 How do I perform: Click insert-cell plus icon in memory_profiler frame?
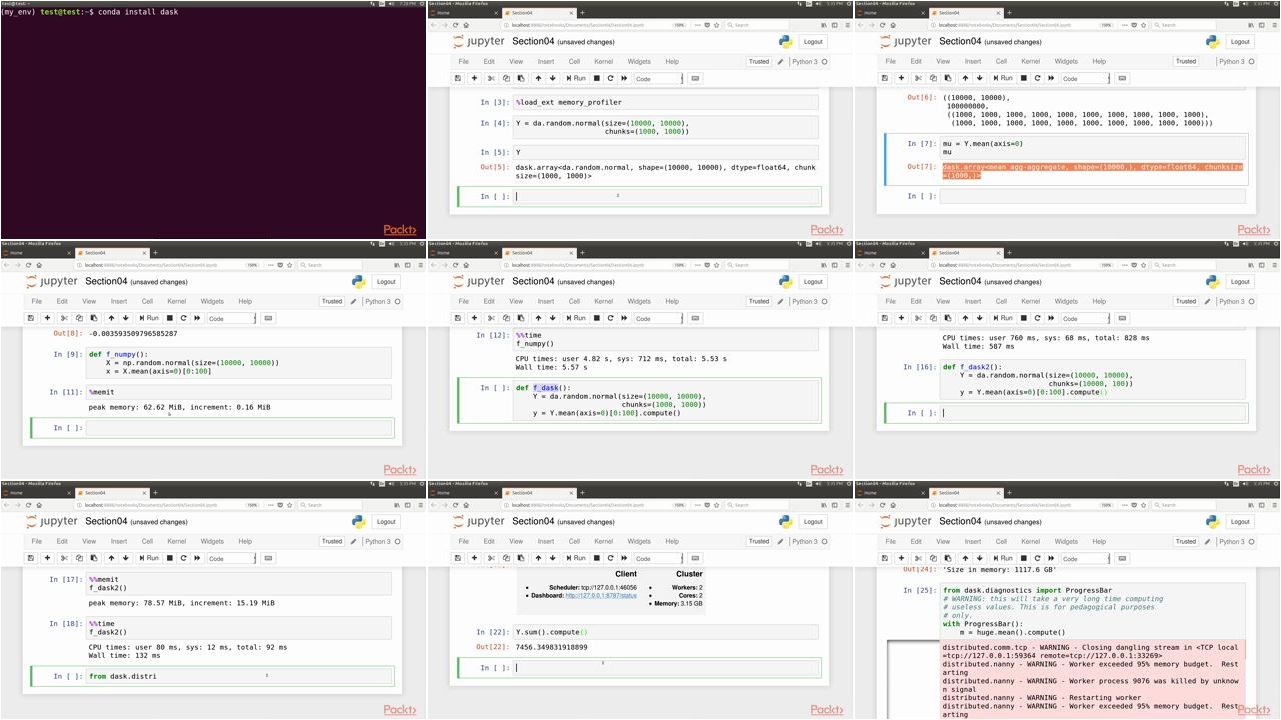(474, 78)
